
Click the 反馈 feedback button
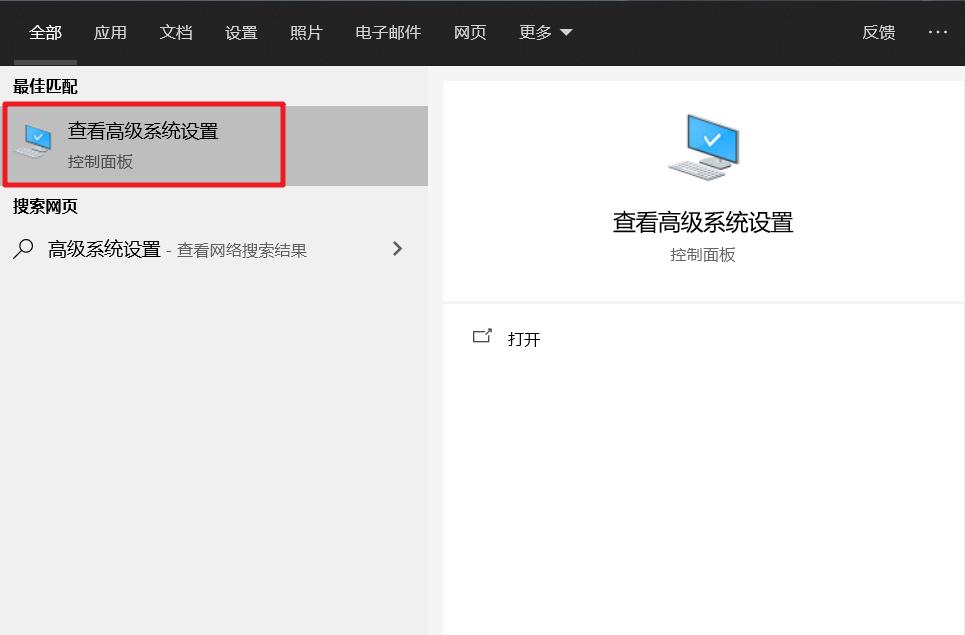(x=878, y=33)
